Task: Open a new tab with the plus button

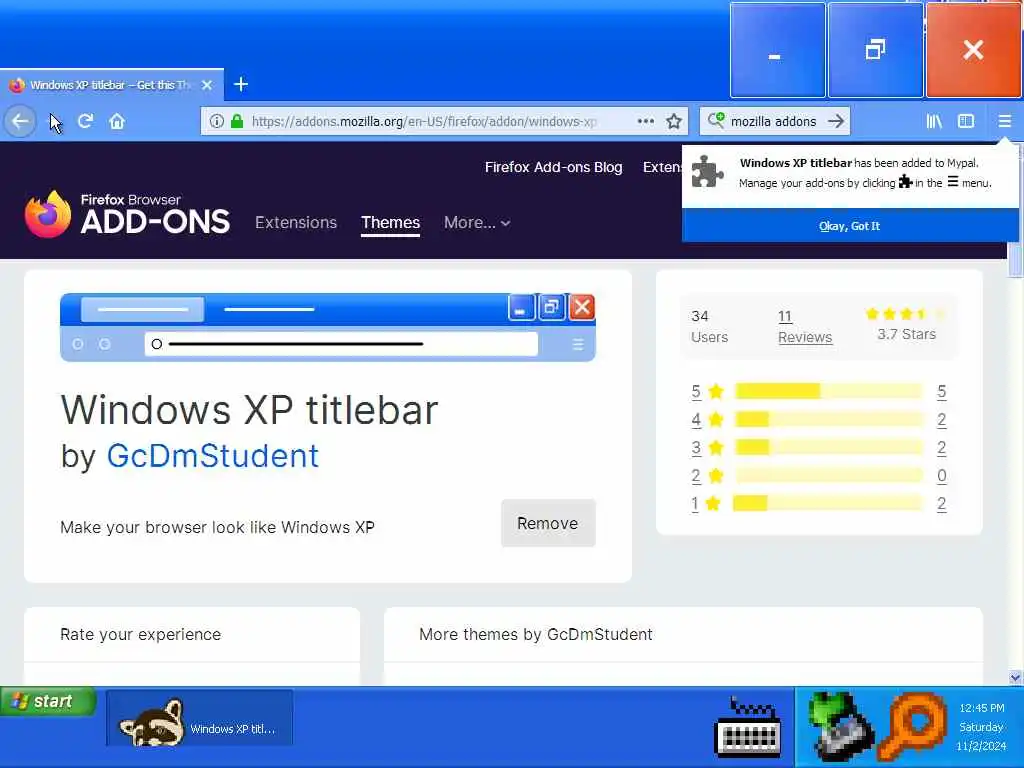Action: [241, 84]
